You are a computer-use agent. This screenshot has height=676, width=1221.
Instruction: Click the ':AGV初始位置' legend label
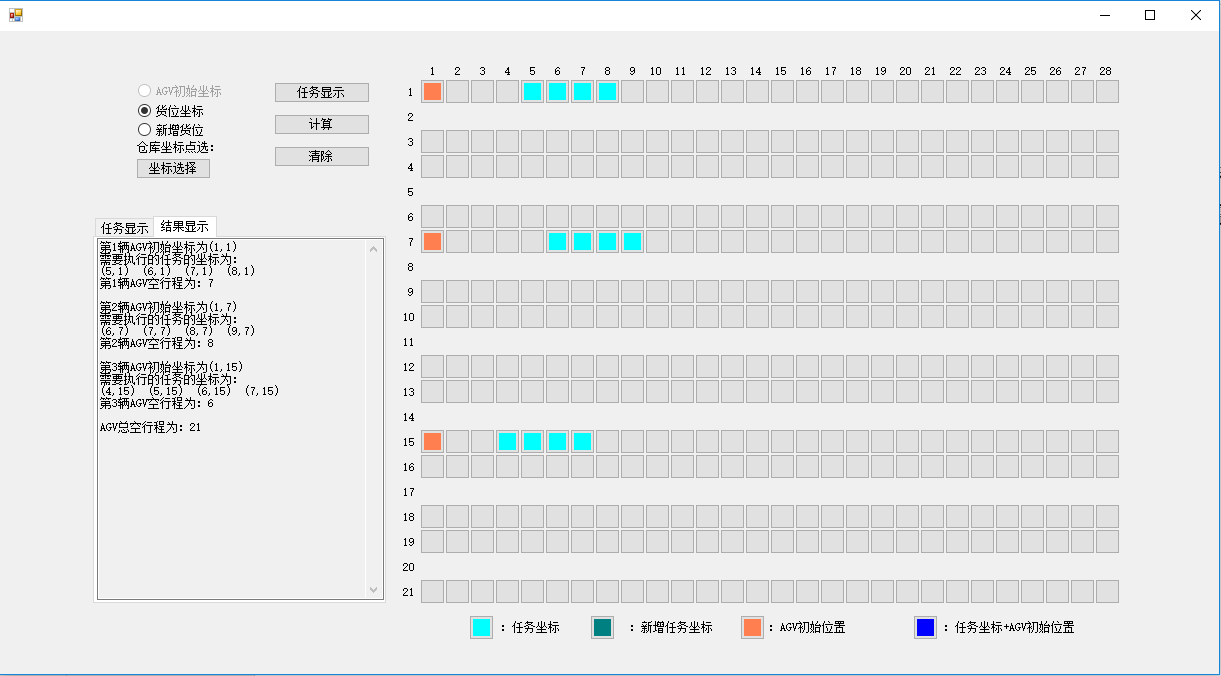807,628
